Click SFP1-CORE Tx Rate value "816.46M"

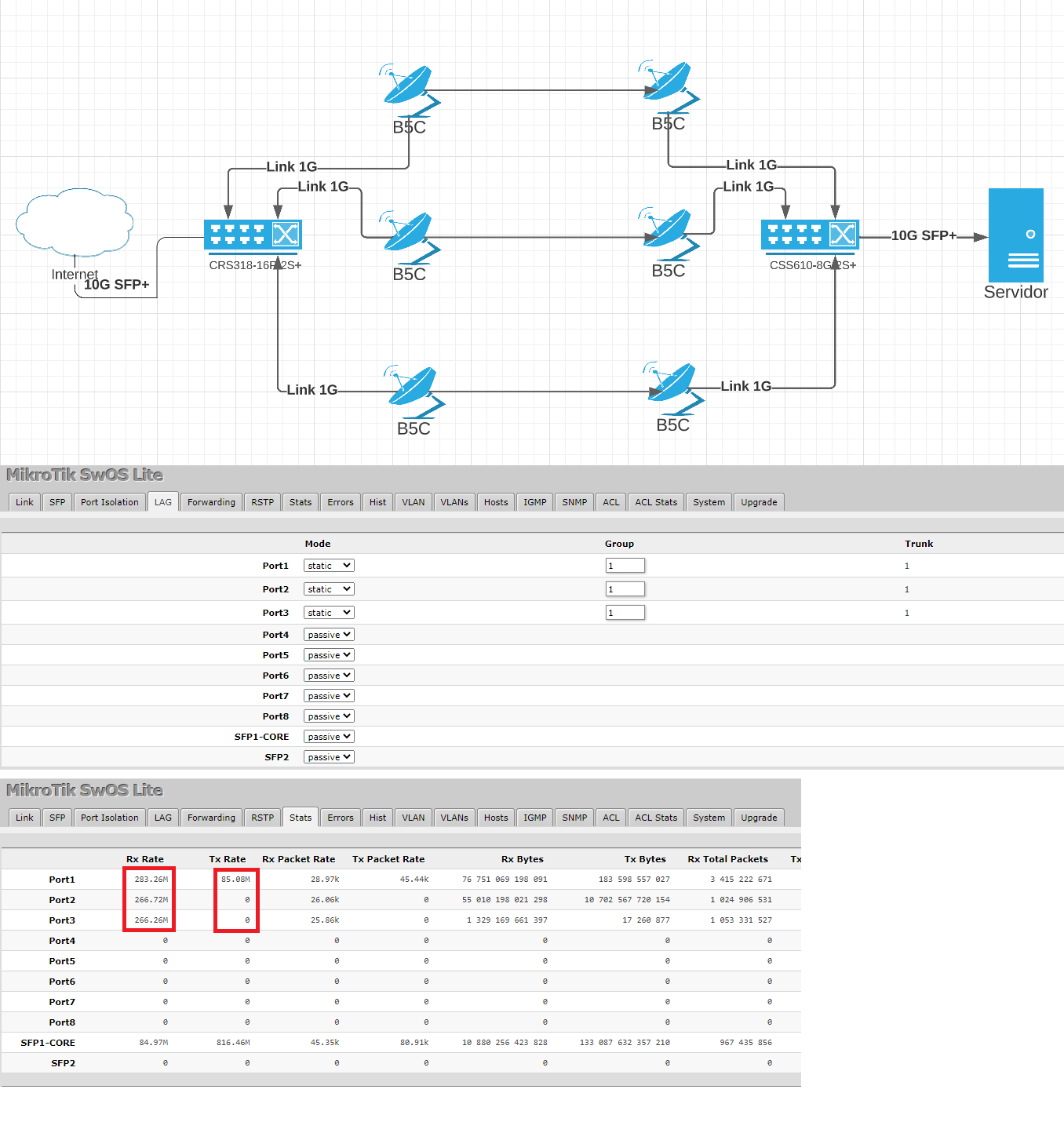coord(233,1043)
